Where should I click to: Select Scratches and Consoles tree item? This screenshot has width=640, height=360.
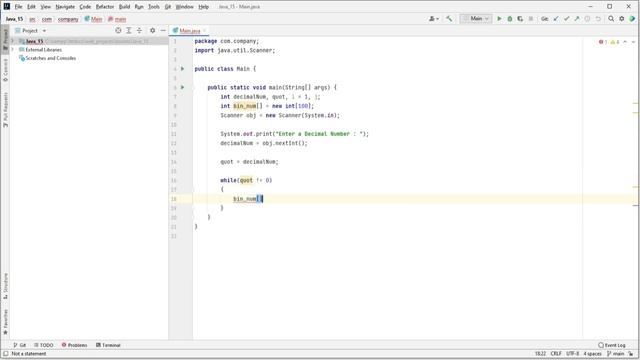(x=47, y=58)
